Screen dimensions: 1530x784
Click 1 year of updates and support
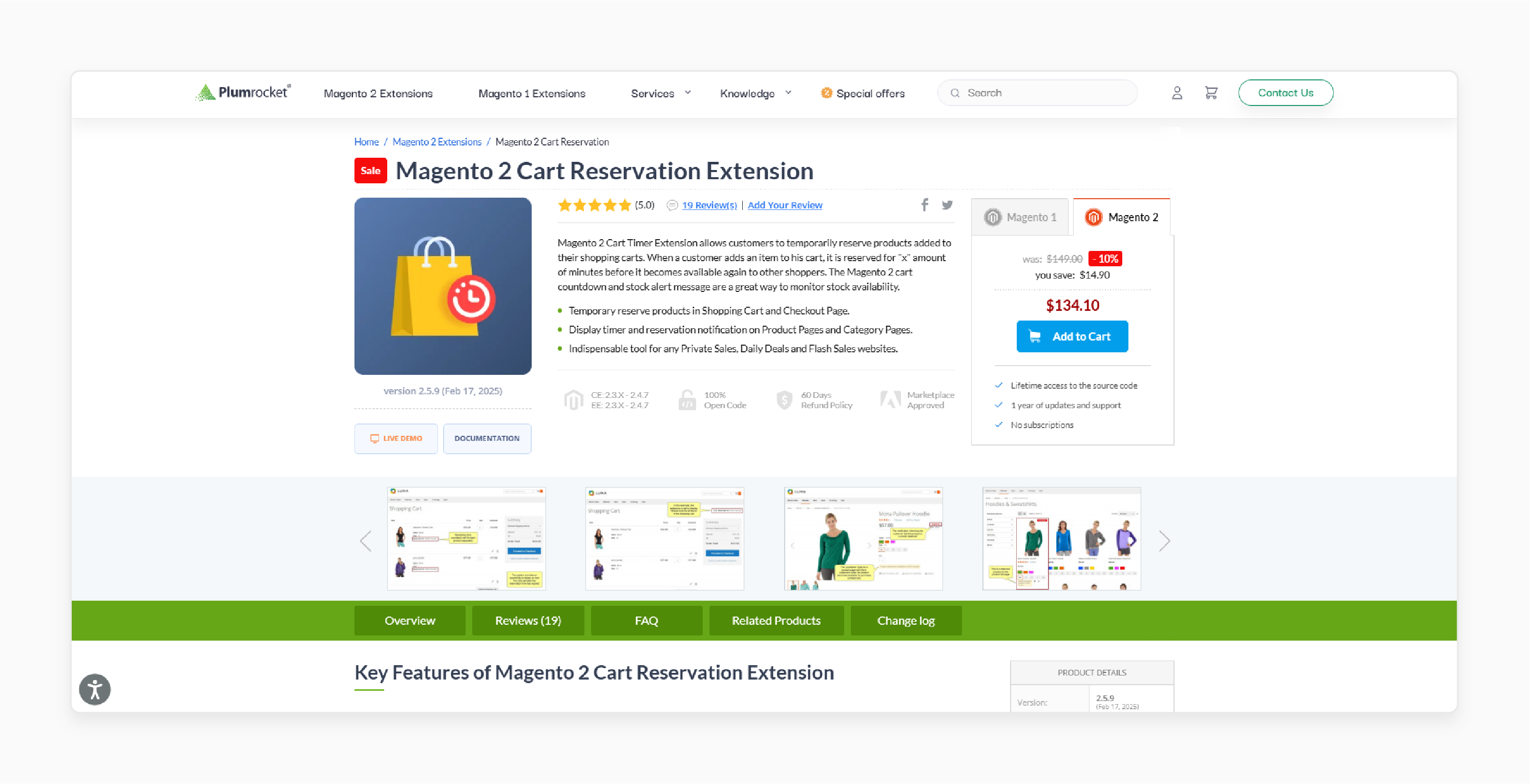(x=1065, y=406)
